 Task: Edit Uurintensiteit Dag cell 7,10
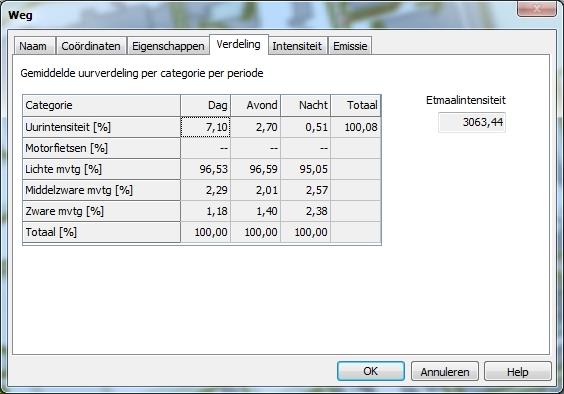[205, 127]
